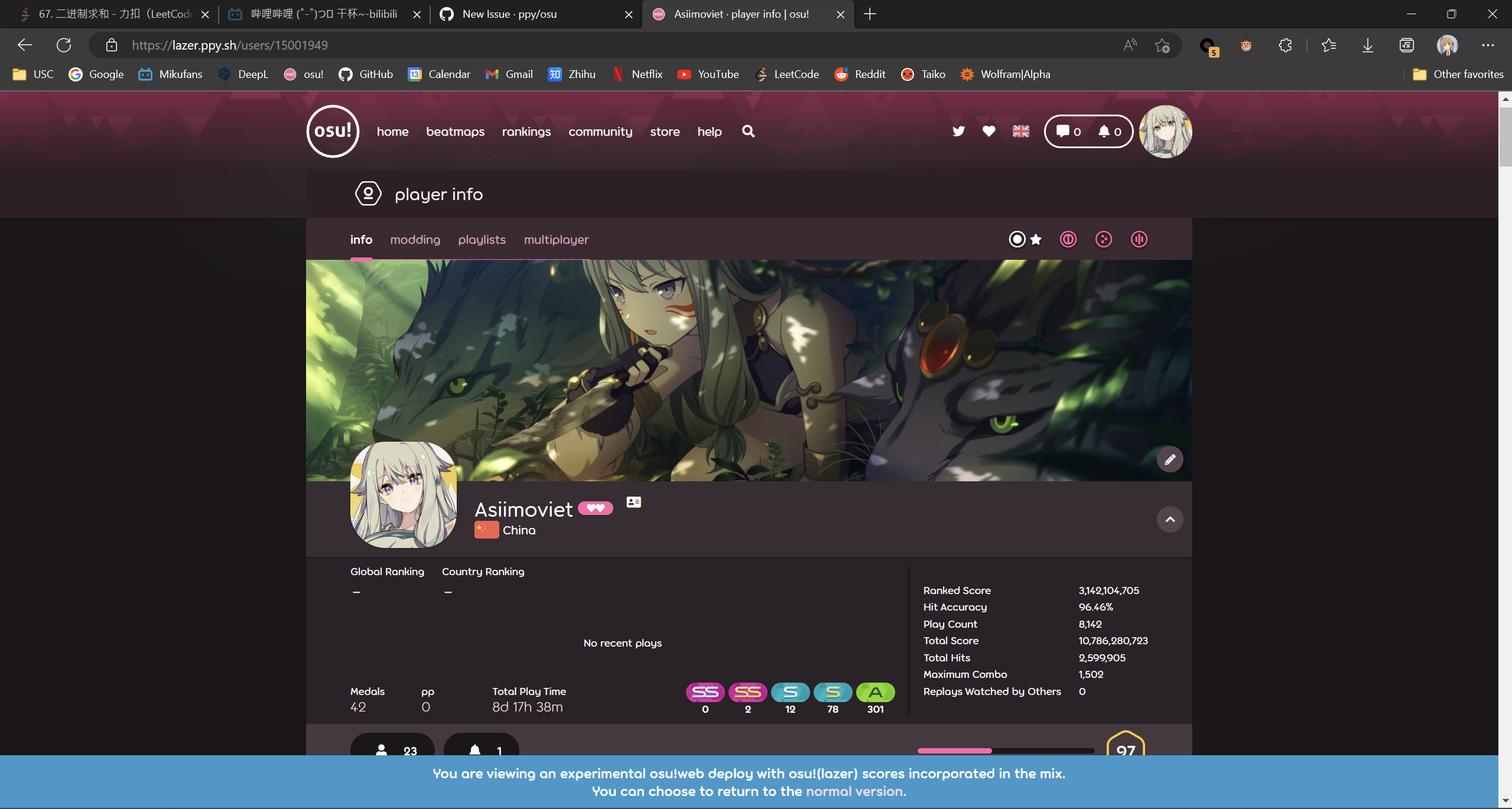Click the edit pencil on the profile cover
This screenshot has width=1512, height=809.
(x=1170, y=459)
